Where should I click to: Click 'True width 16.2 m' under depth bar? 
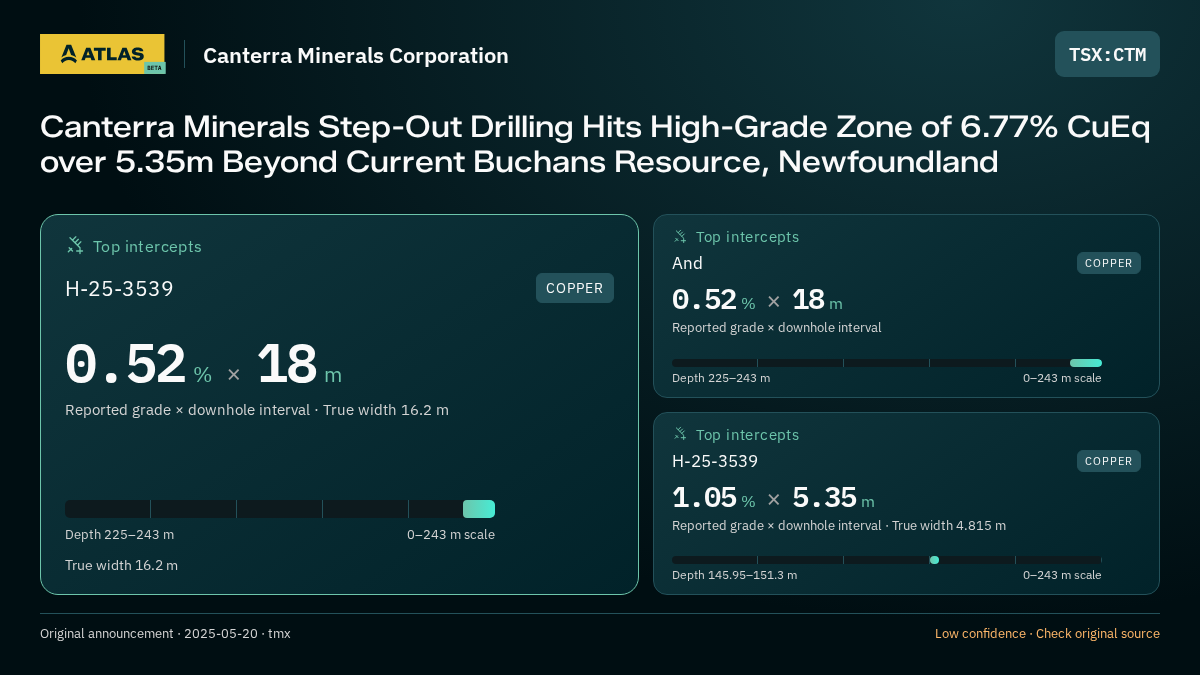coord(121,565)
